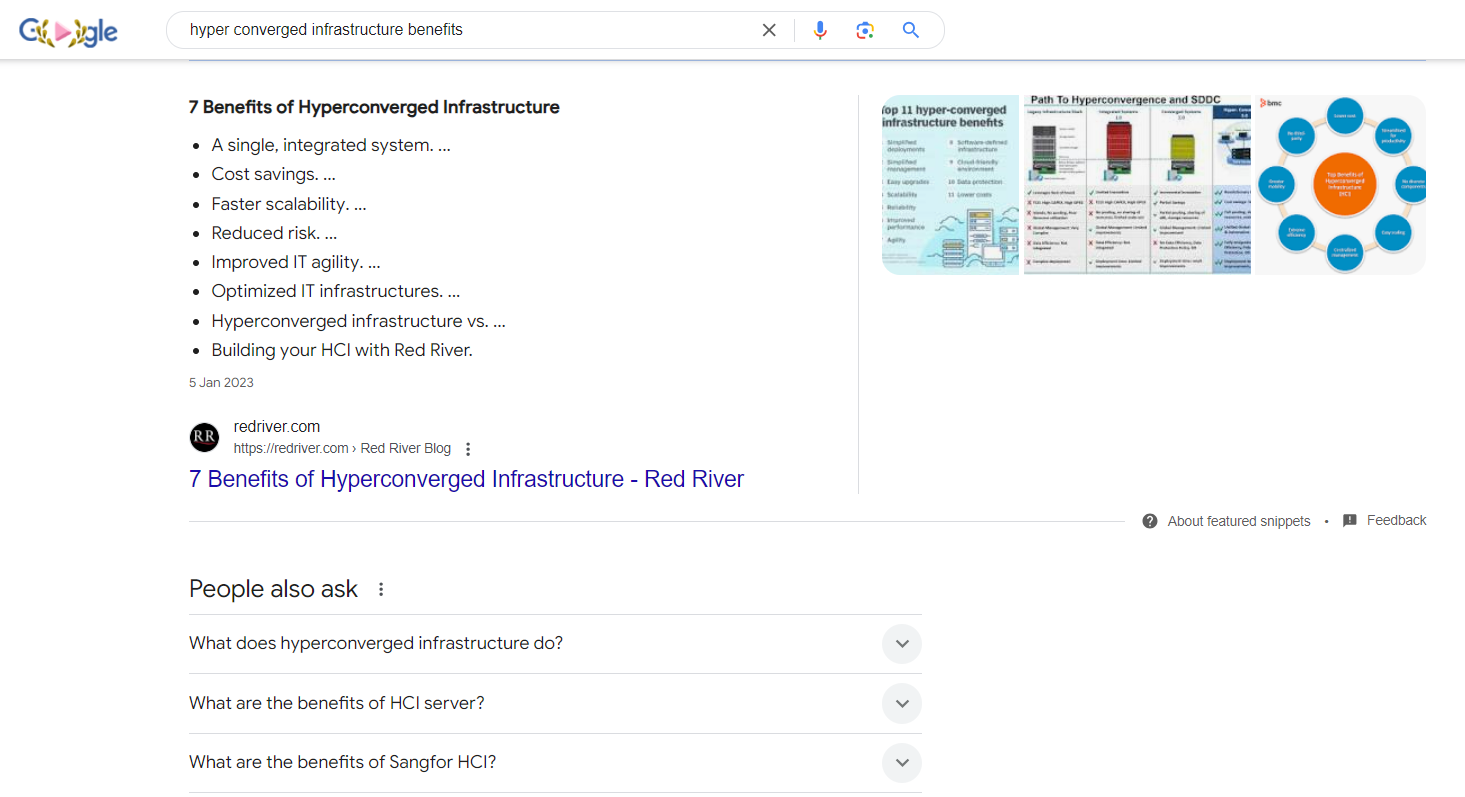Open the three-dot menu beside Red River Blog
The width and height of the screenshot is (1465, 797).
click(468, 449)
